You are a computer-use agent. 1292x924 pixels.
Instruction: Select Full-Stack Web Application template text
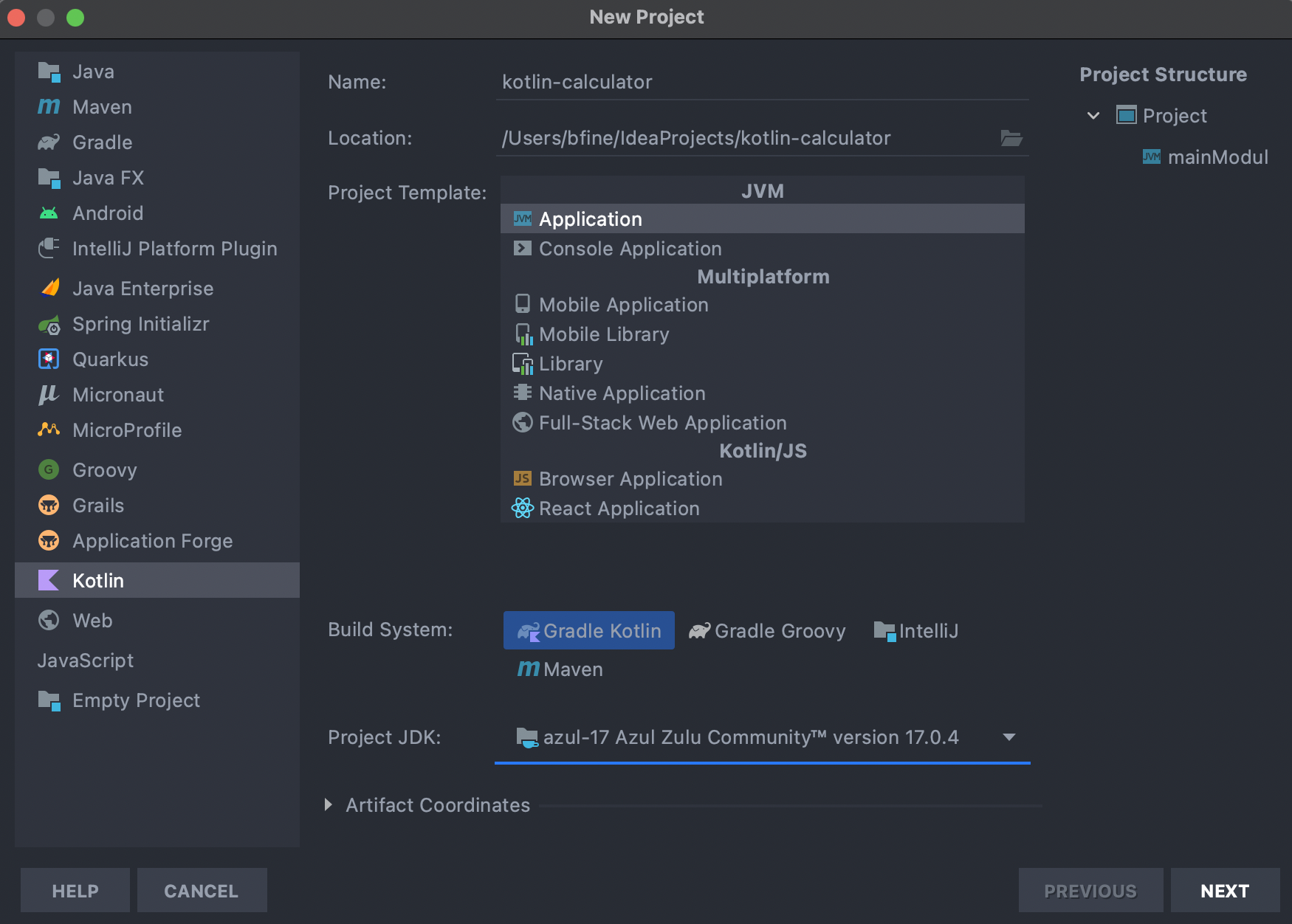pos(663,423)
